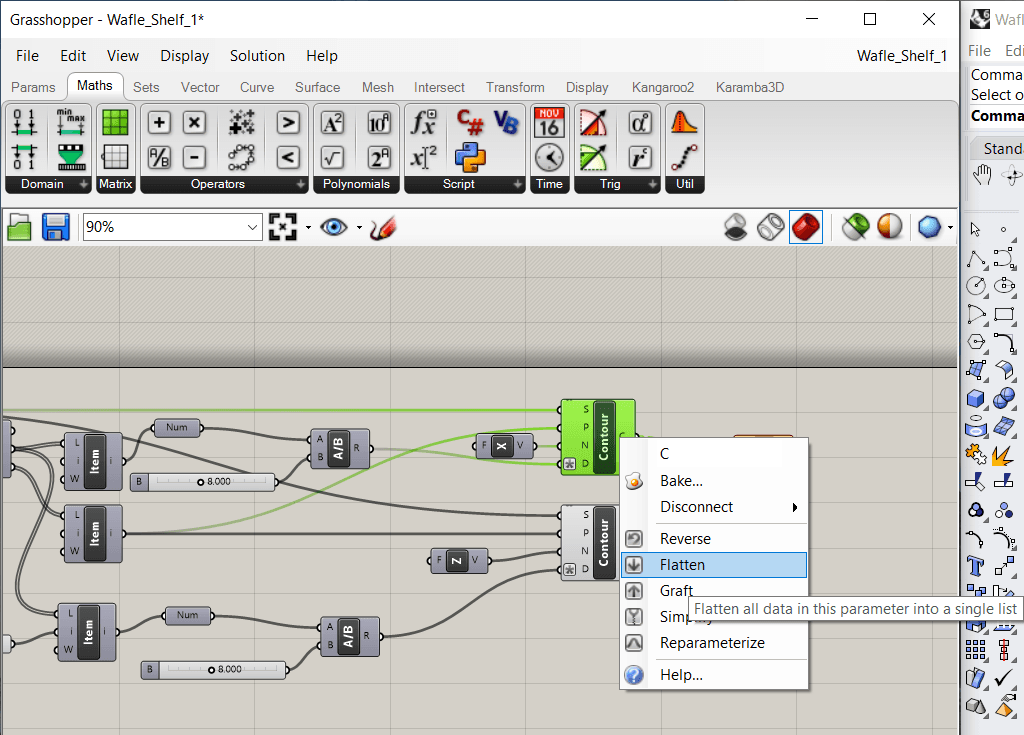Select the Python script component icon

pos(470,157)
